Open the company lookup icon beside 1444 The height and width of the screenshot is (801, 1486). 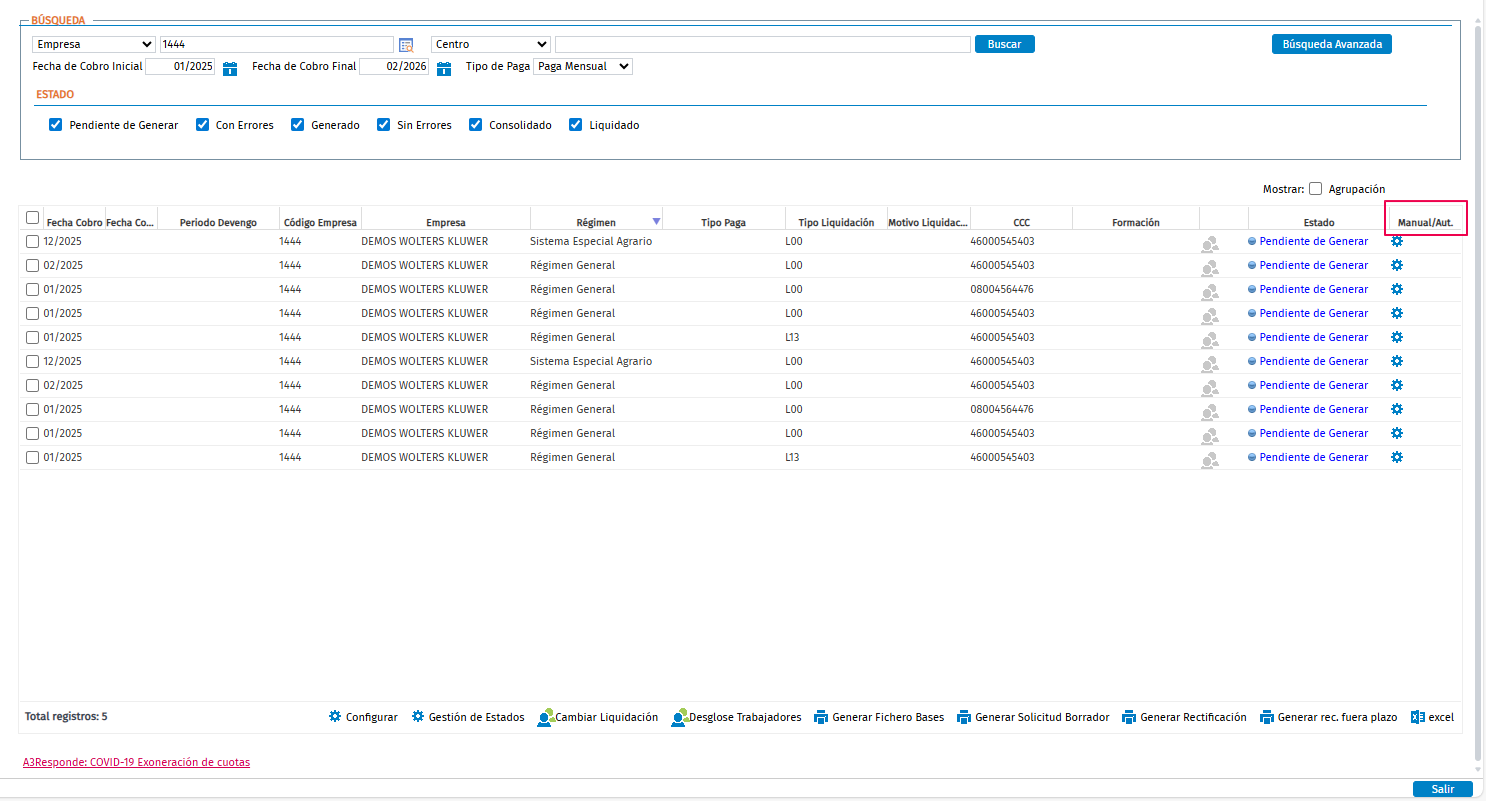click(x=406, y=44)
